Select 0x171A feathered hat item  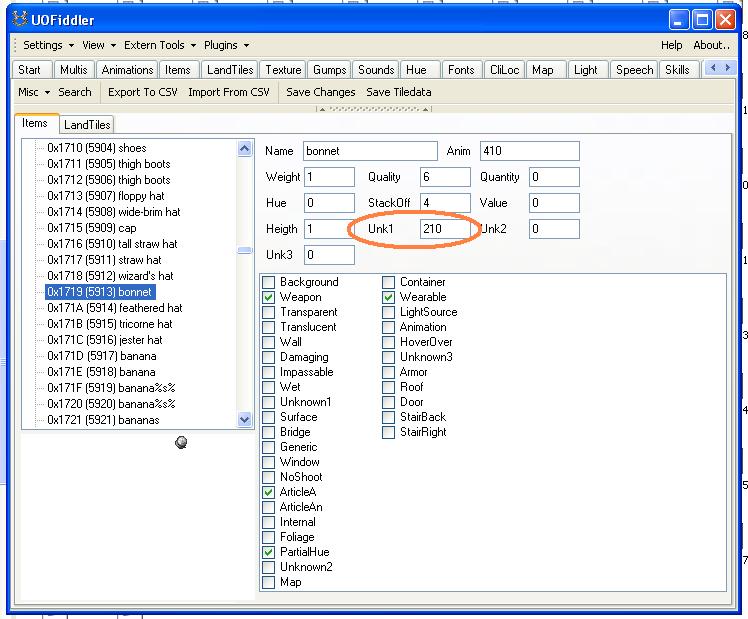click(x=114, y=308)
